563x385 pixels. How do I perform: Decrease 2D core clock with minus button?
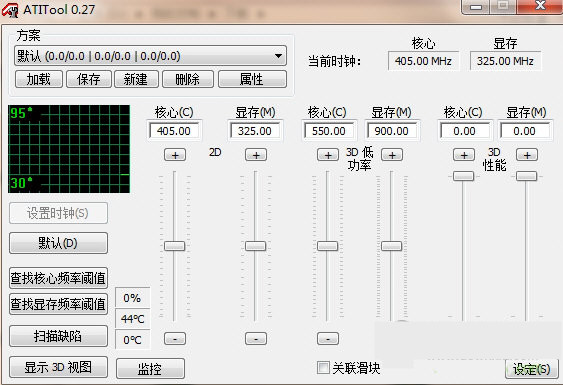point(175,339)
